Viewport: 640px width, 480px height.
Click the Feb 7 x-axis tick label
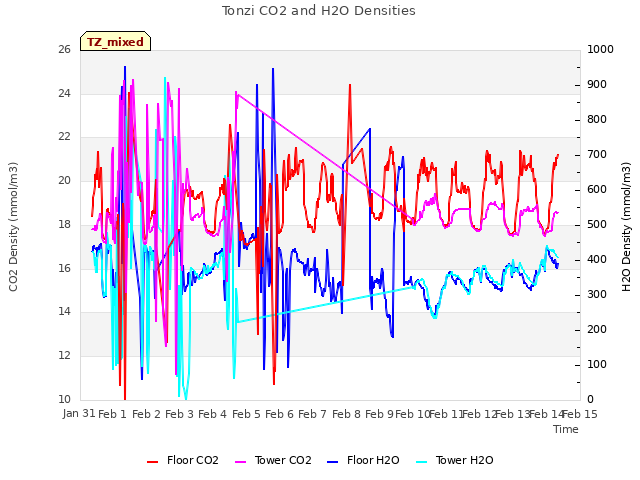tap(312, 414)
